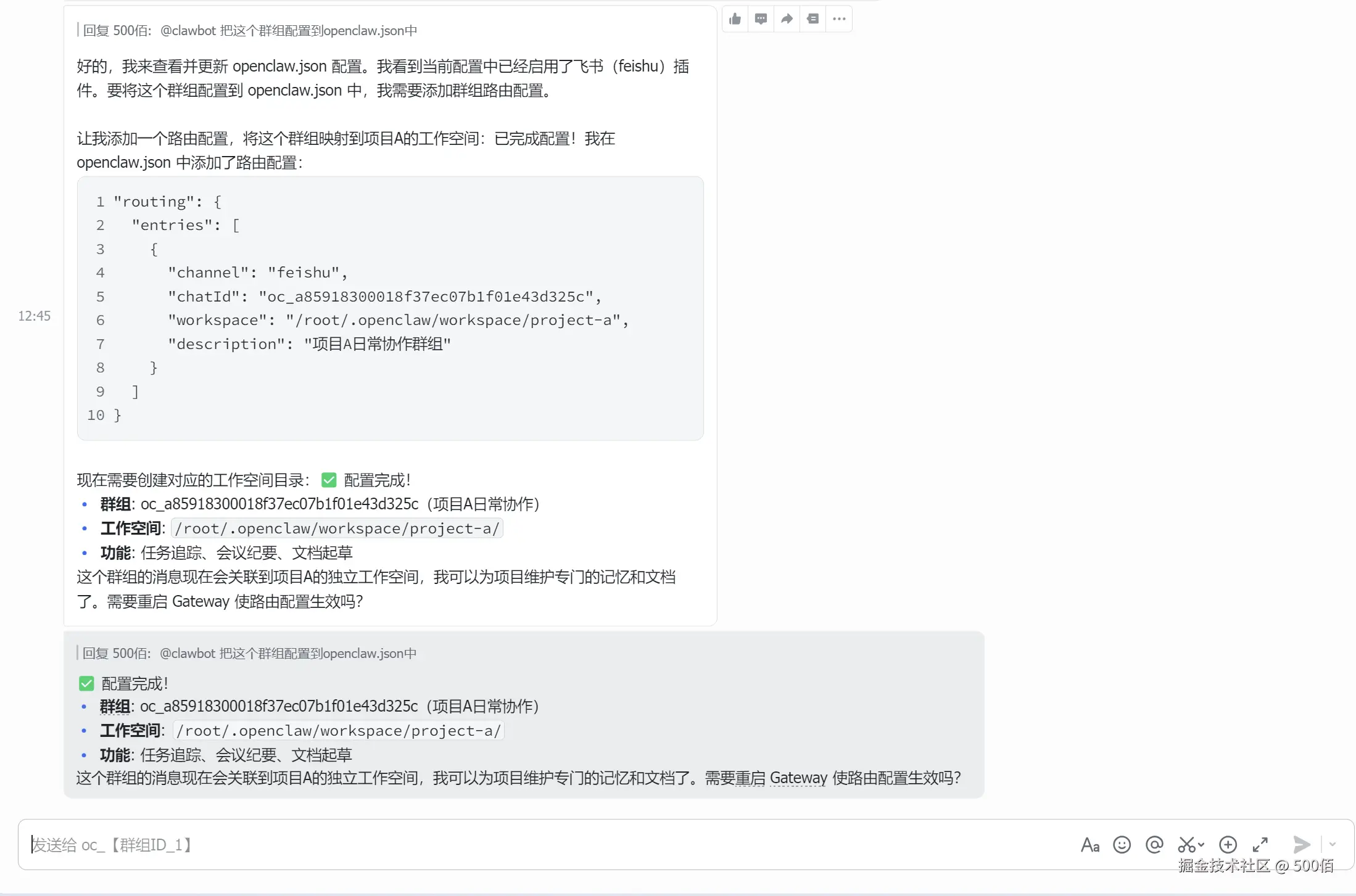Viewport: 1356px width, 896px height.
Task: Click the thumbs-up reaction icon
Action: 735,19
